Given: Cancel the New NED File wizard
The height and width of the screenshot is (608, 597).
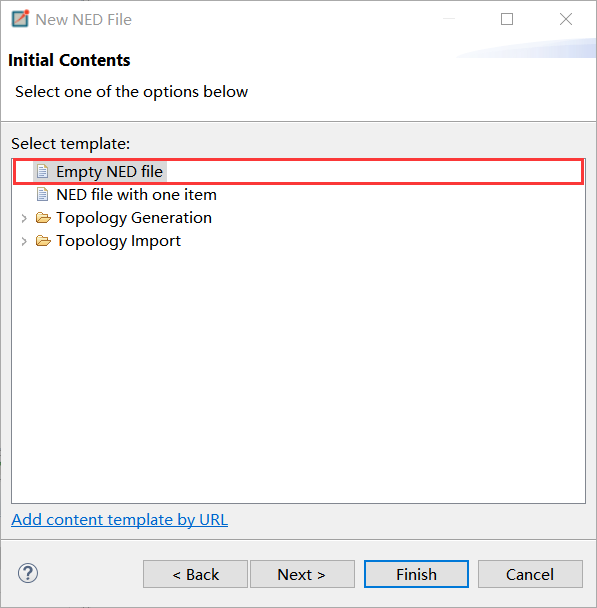Looking at the screenshot, I should click(x=530, y=574).
